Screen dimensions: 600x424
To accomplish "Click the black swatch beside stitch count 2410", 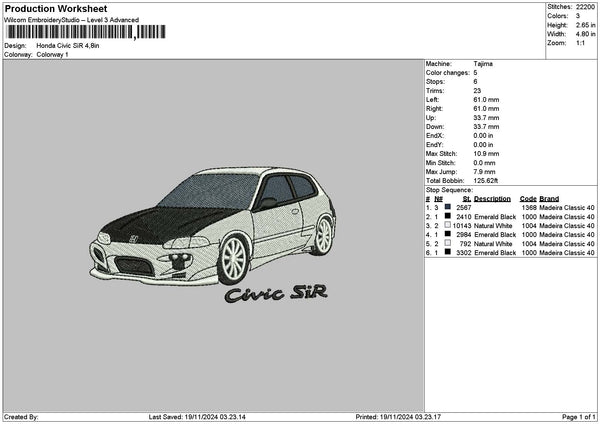I will coord(447,216).
